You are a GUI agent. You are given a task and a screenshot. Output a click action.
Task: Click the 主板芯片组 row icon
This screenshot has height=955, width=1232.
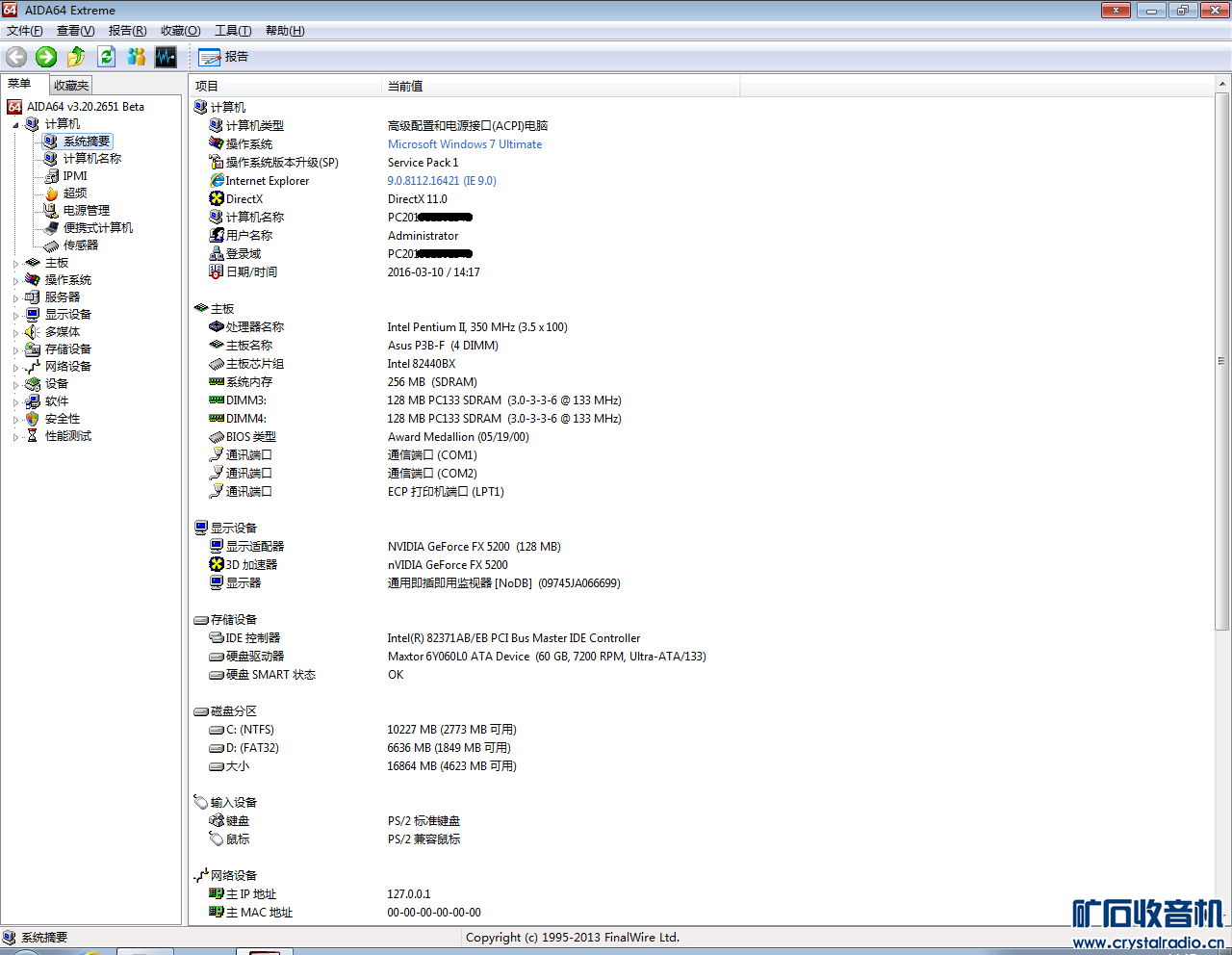pyautogui.click(x=217, y=364)
